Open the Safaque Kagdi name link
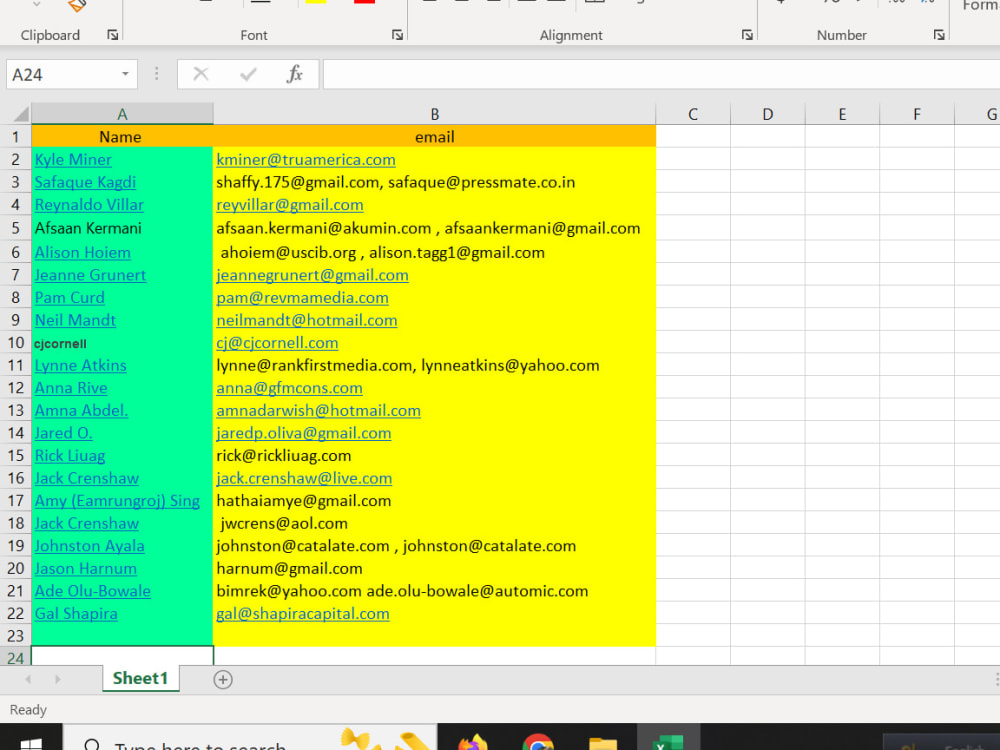 click(85, 182)
